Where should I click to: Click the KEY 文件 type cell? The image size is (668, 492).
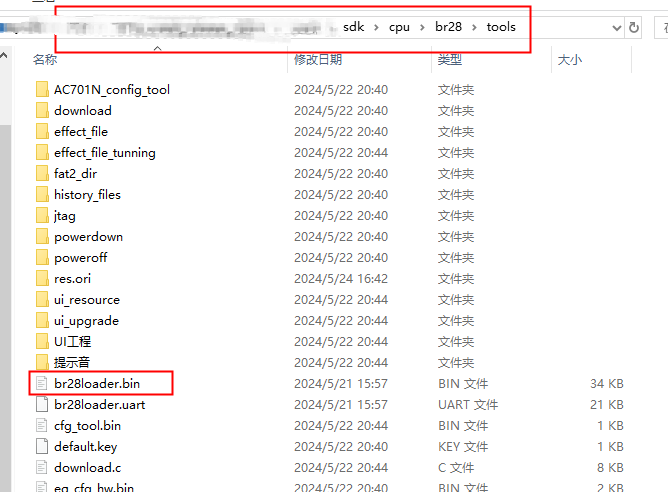pyautogui.click(x=463, y=446)
